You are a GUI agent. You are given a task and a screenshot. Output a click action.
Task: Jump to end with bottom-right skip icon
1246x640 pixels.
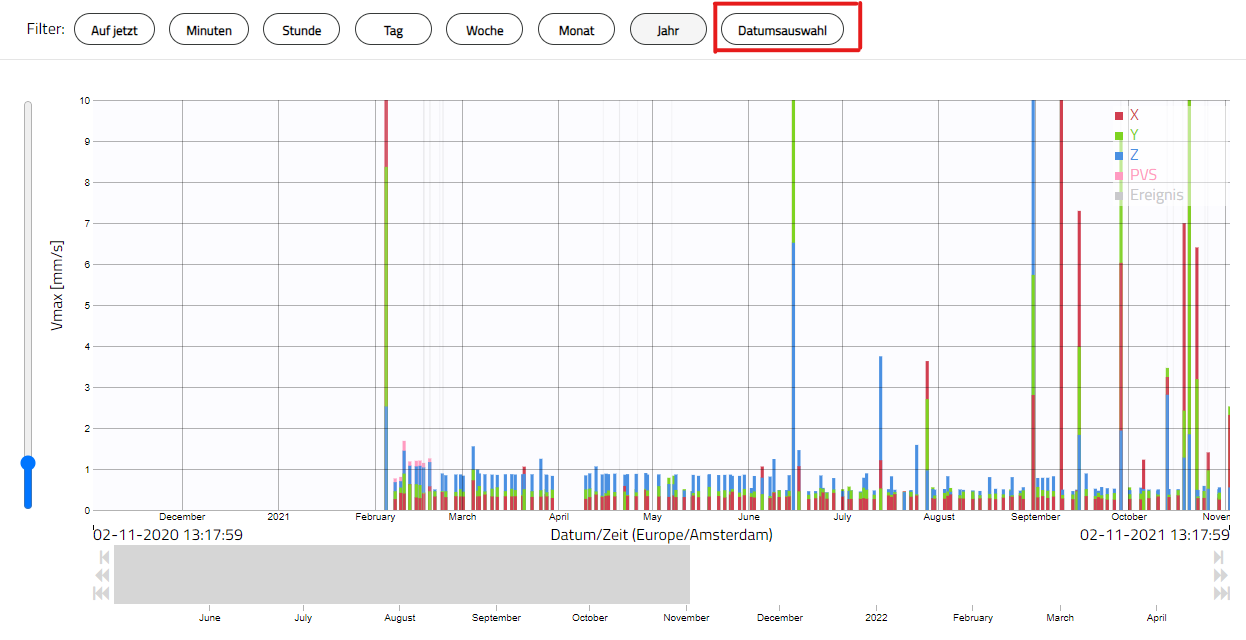(x=1220, y=594)
